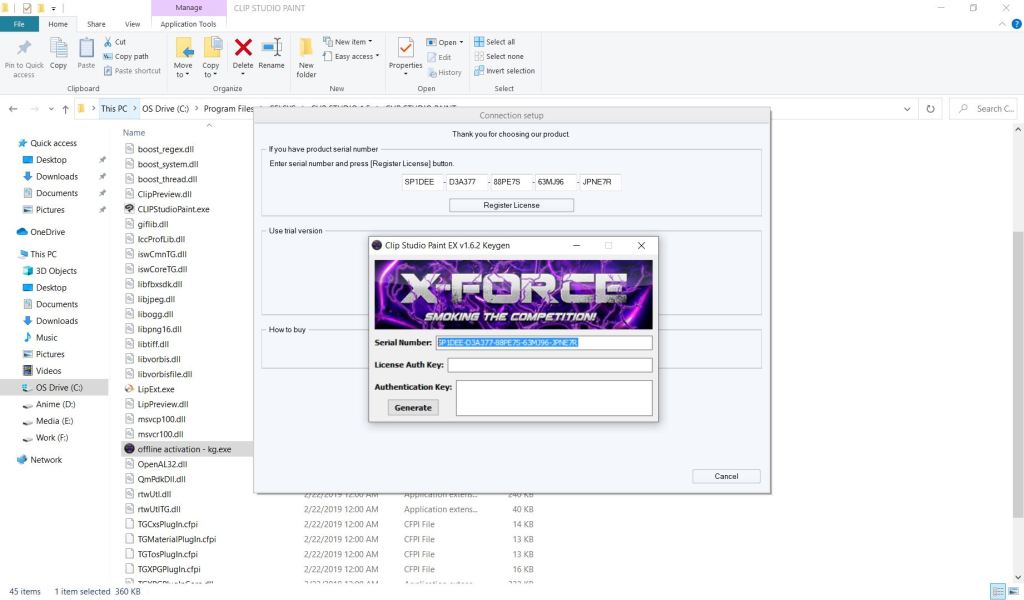Refresh the folder with the refresh icon
Image resolution: width=1024 pixels, height=600 pixels.
tap(931, 108)
